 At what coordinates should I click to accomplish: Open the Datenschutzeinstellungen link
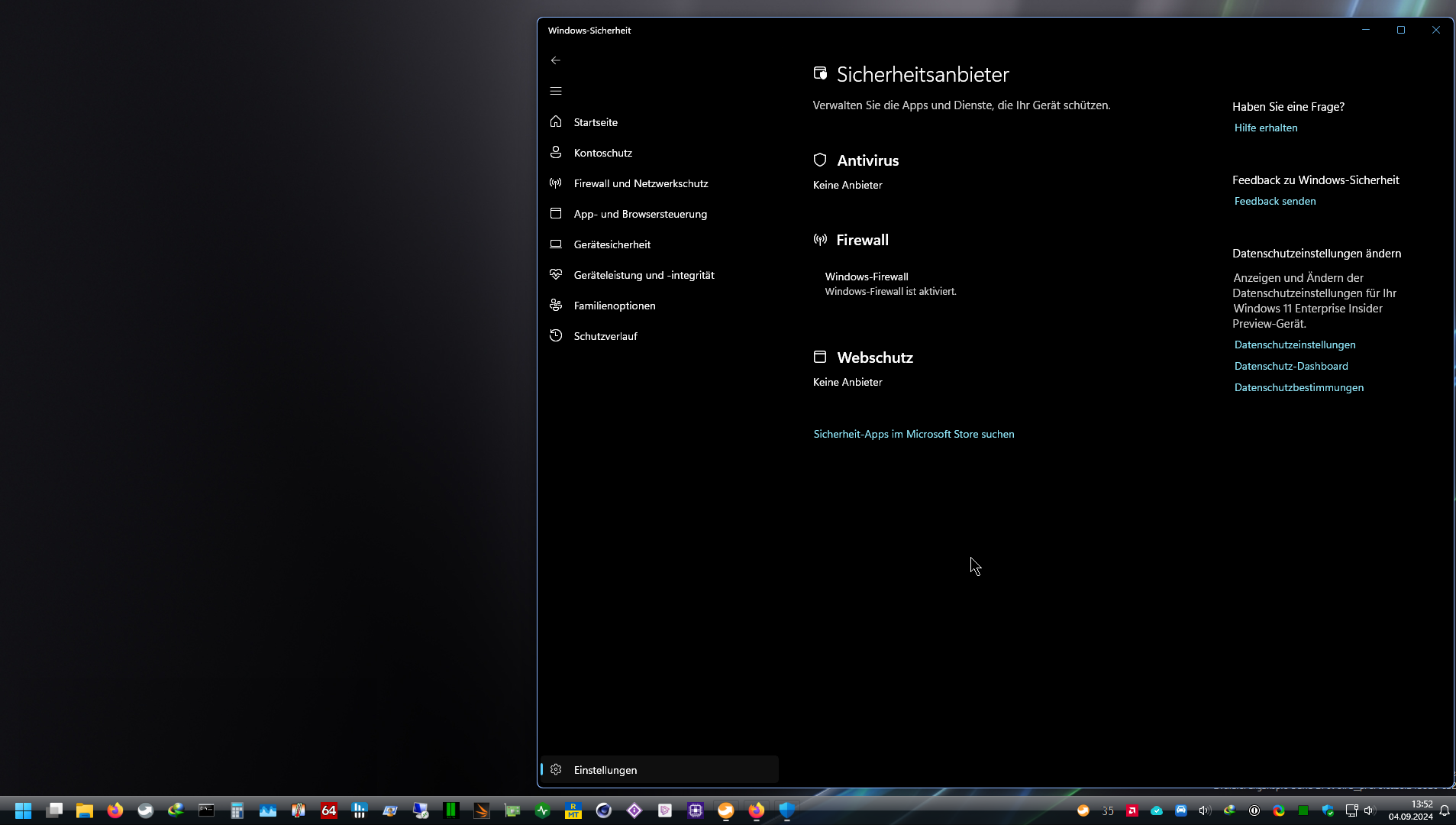pos(1295,345)
